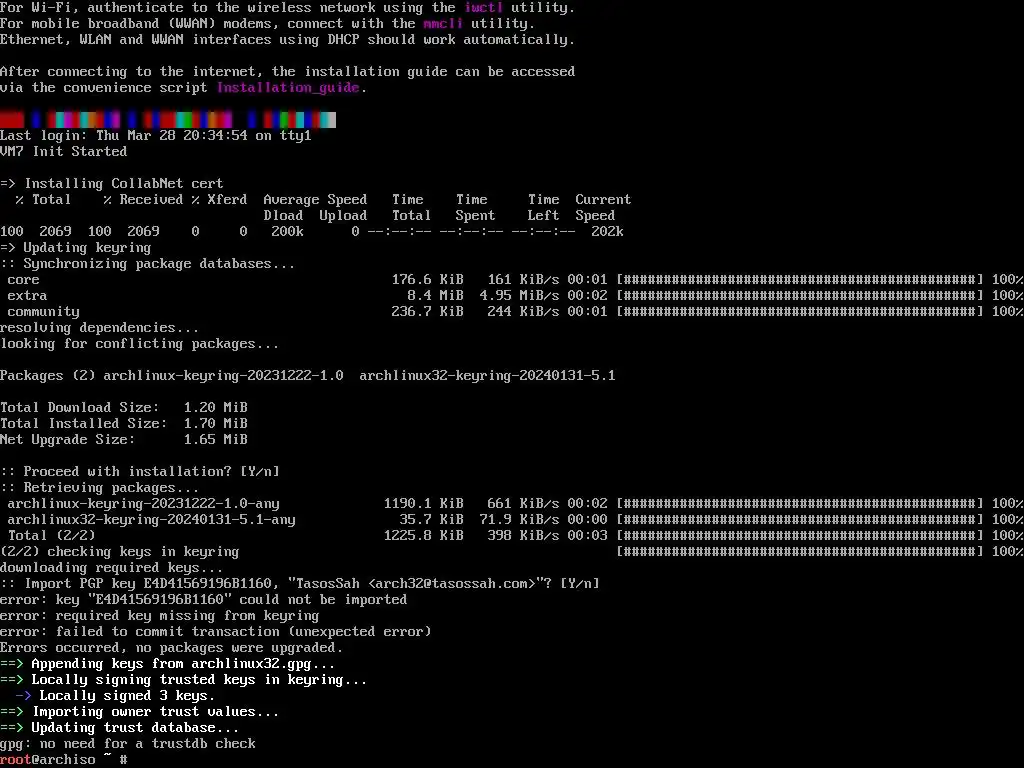
Task: Click 'looking for conflicting packages...' line
Action: (x=139, y=344)
